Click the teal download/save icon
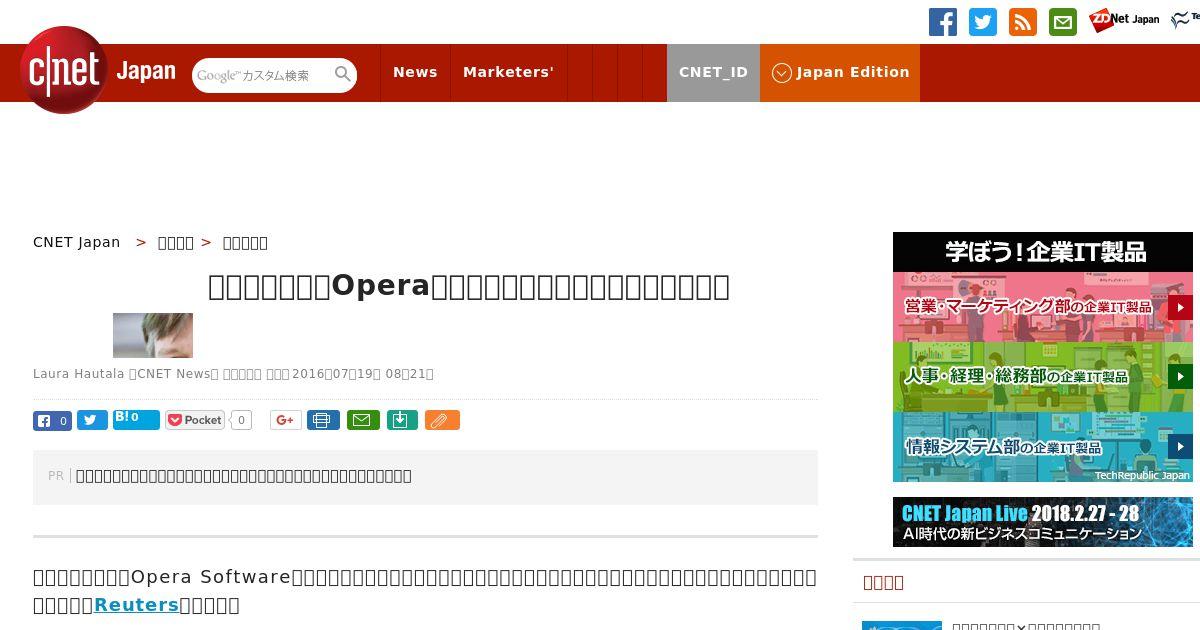 [x=401, y=420]
